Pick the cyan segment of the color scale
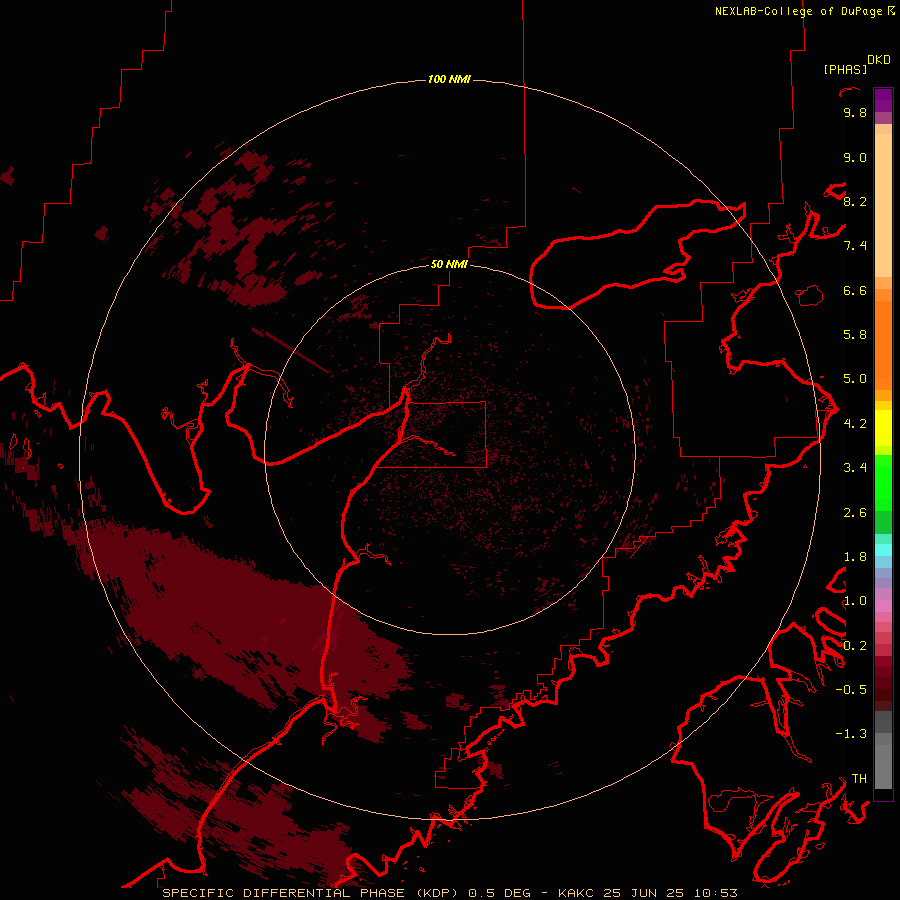Screen dimensions: 900x900 click(x=883, y=550)
